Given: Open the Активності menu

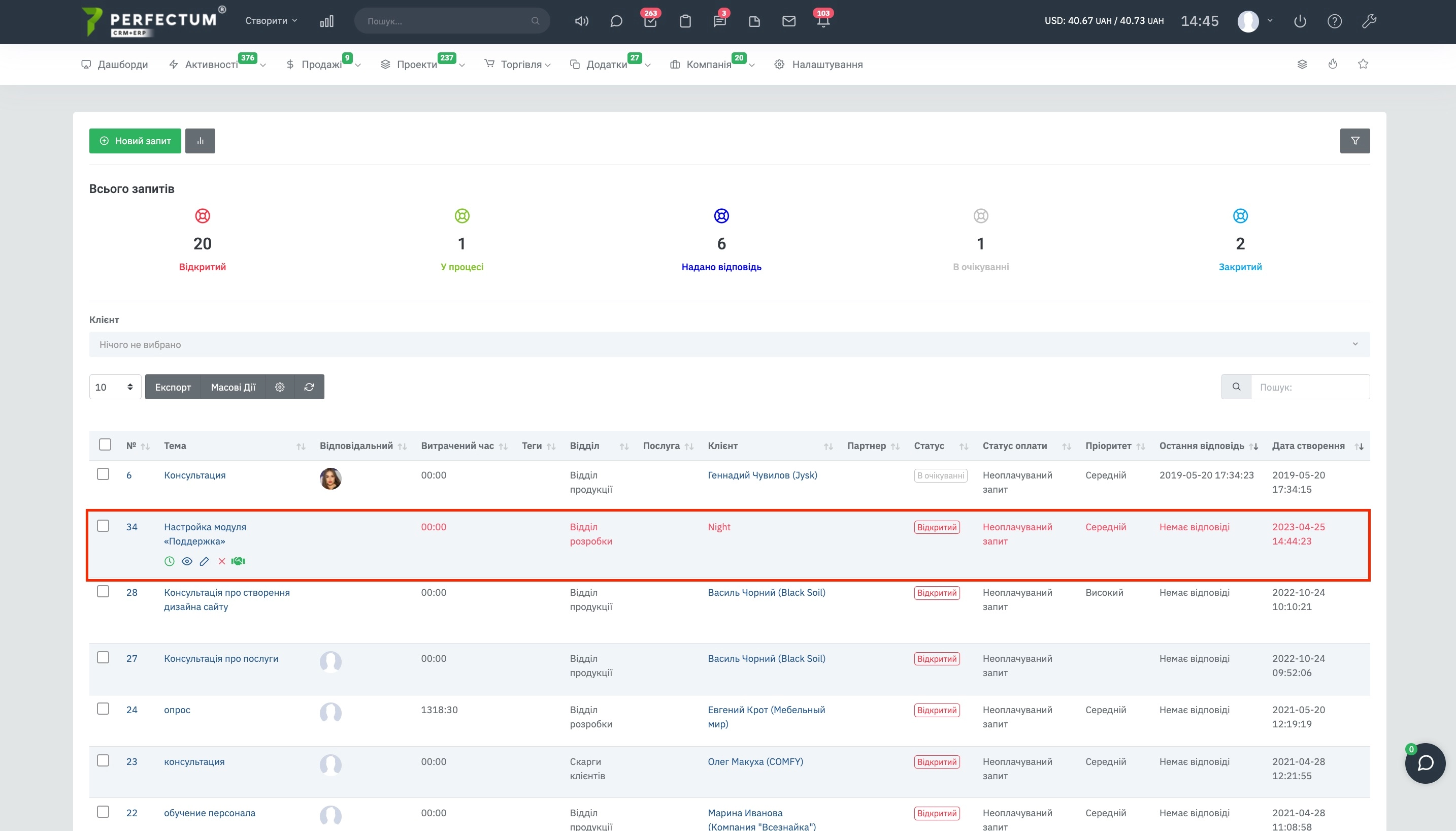Looking at the screenshot, I should 217,65.
